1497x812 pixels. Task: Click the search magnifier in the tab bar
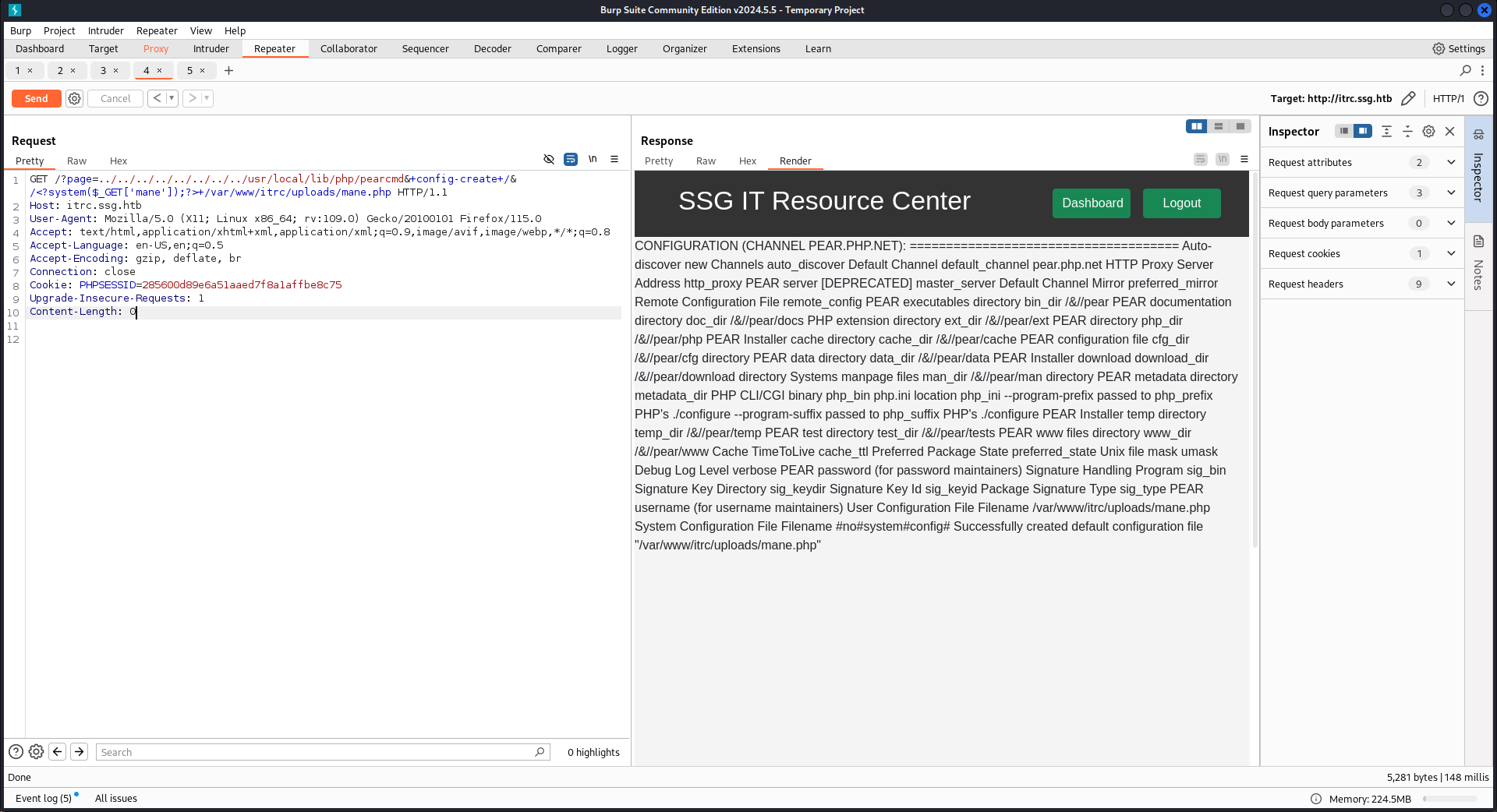(x=1466, y=70)
